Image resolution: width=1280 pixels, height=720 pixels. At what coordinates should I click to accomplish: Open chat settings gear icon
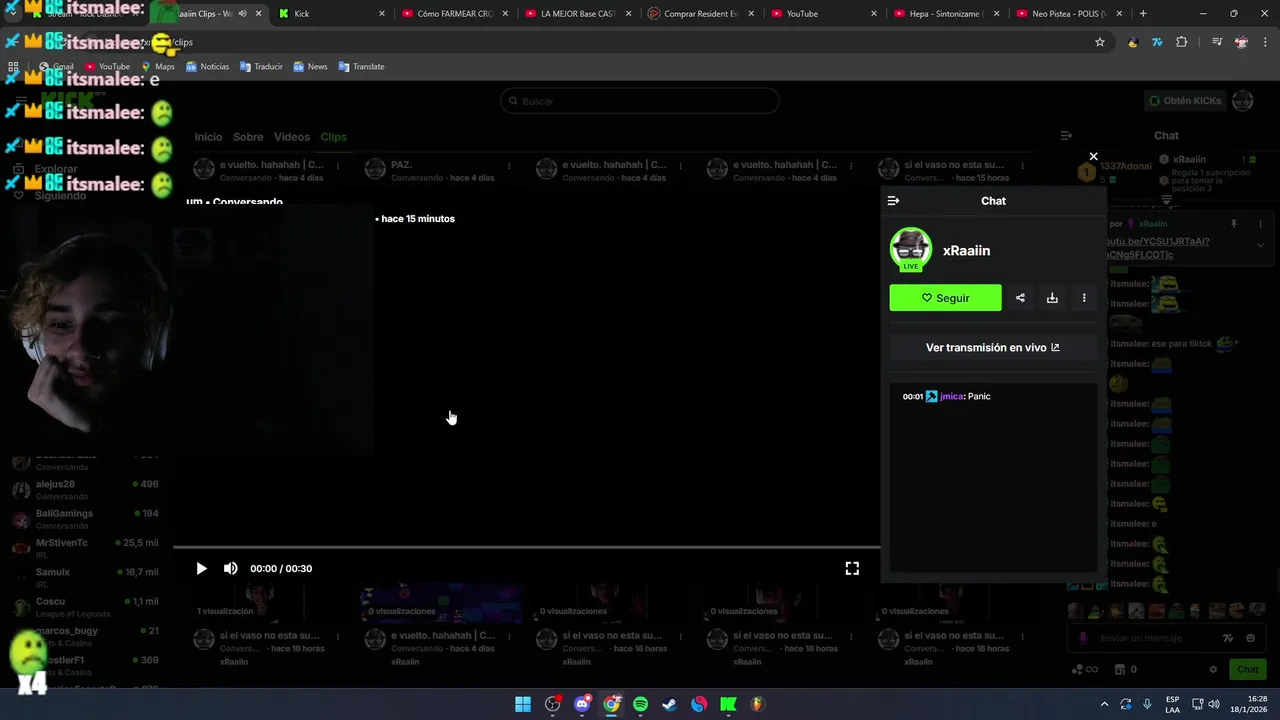(1213, 669)
